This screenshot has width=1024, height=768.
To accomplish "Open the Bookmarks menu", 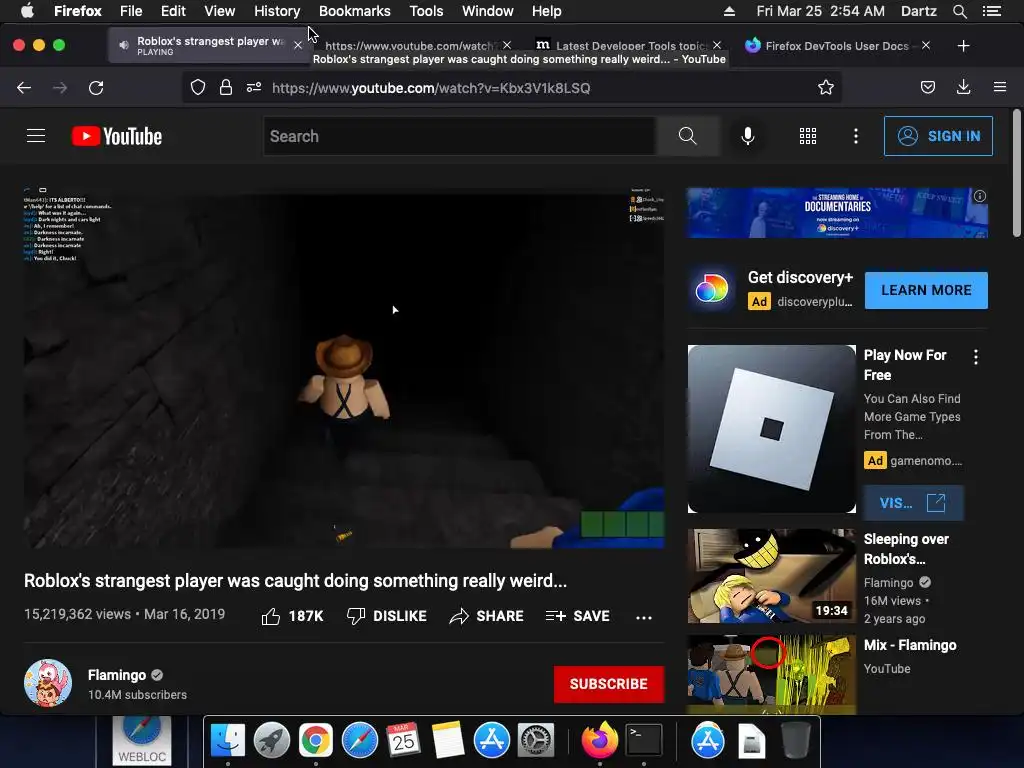I will coord(355,11).
